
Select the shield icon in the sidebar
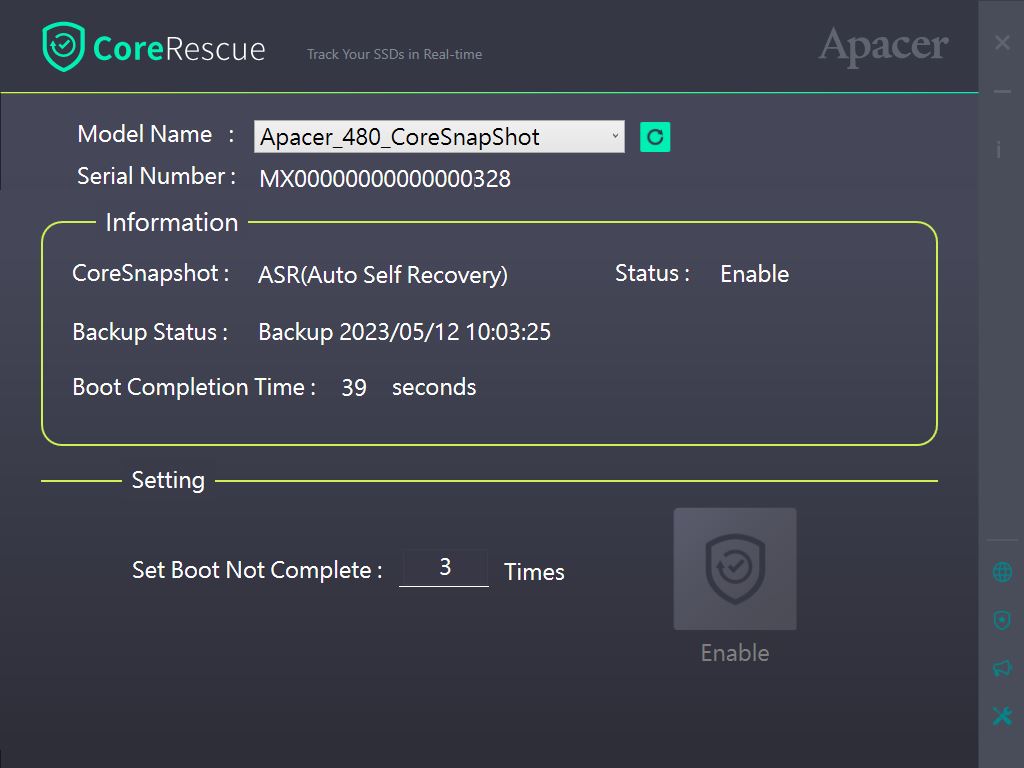click(1002, 620)
